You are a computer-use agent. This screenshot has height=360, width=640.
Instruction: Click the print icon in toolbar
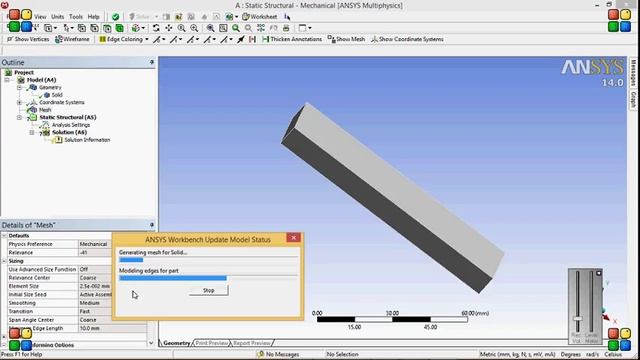click(286, 28)
